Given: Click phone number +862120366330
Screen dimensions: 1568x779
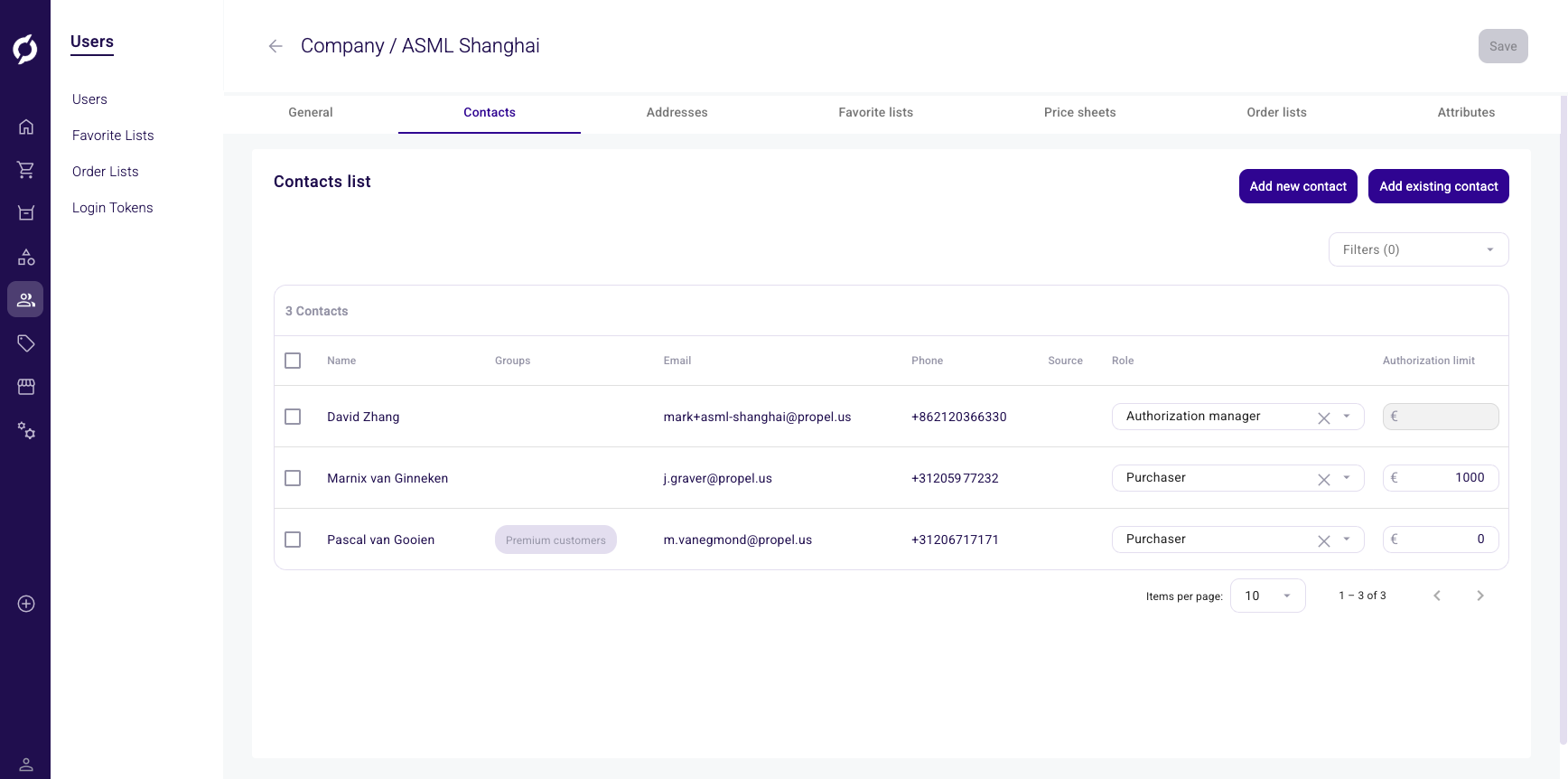Looking at the screenshot, I should click(958, 417).
